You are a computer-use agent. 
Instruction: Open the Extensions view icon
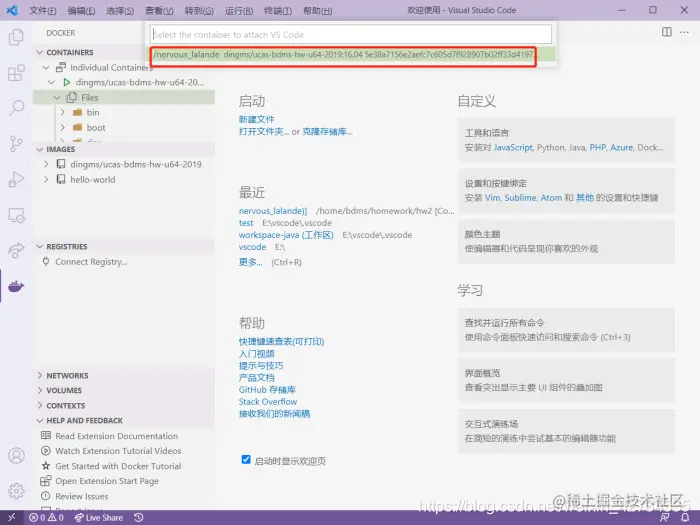(16, 72)
